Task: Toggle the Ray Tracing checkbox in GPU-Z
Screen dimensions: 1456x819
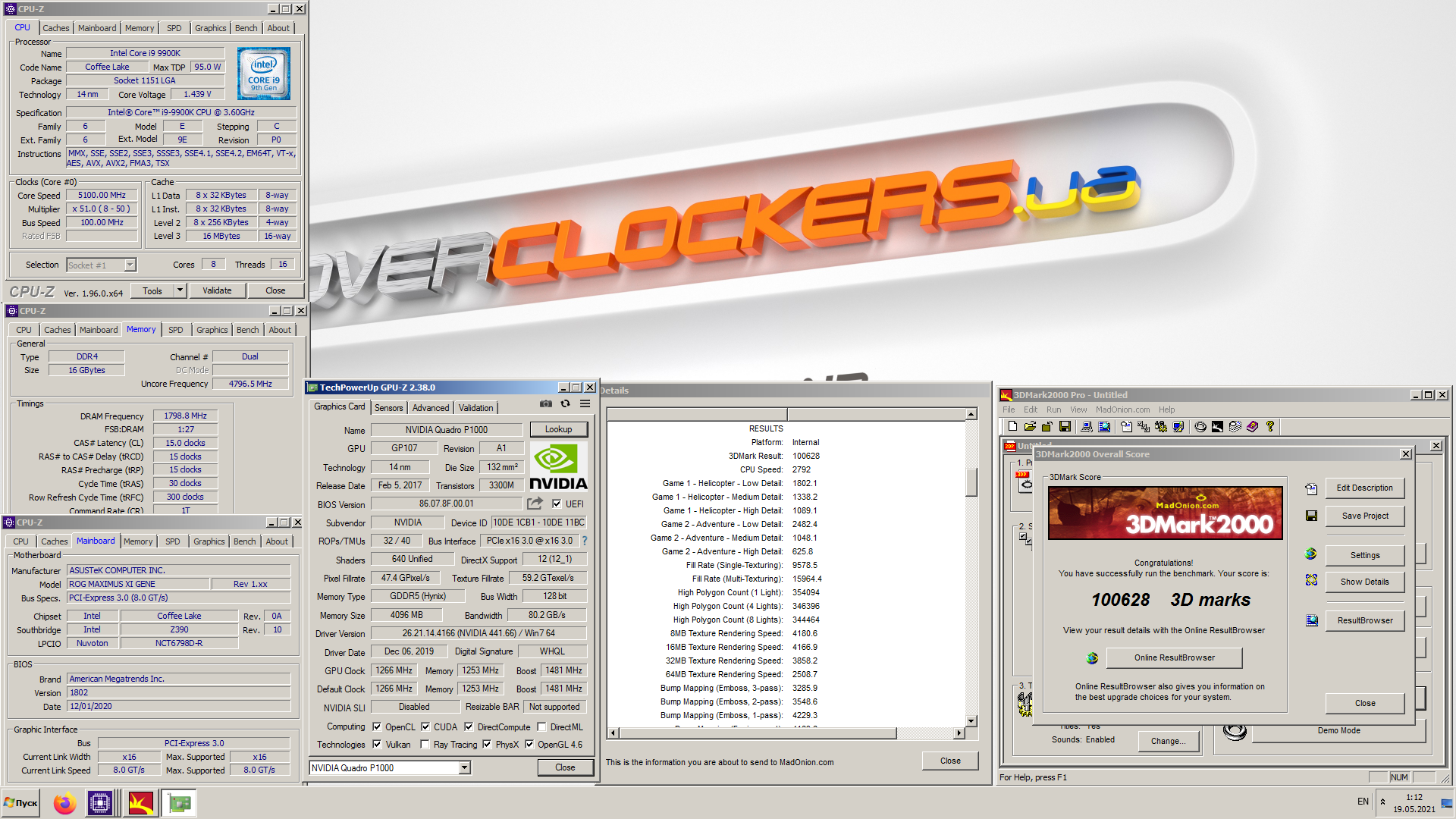Action: point(425,745)
